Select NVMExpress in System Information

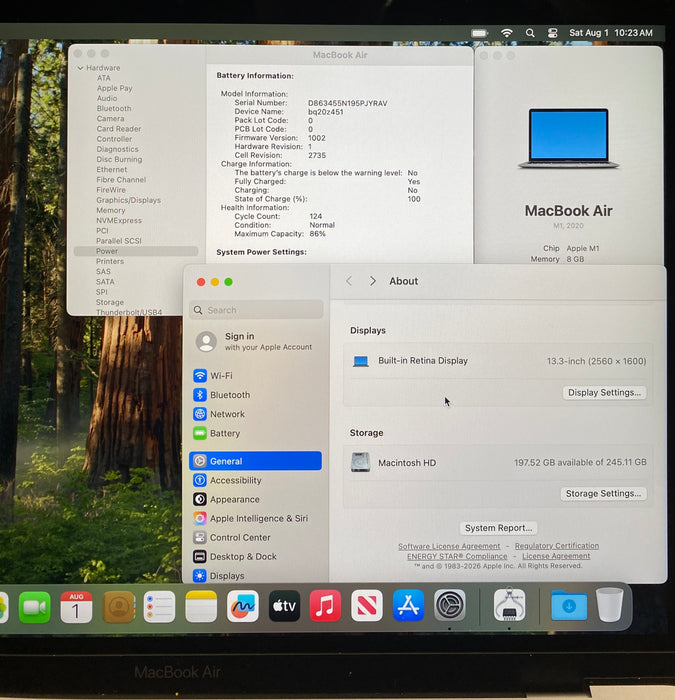(119, 221)
